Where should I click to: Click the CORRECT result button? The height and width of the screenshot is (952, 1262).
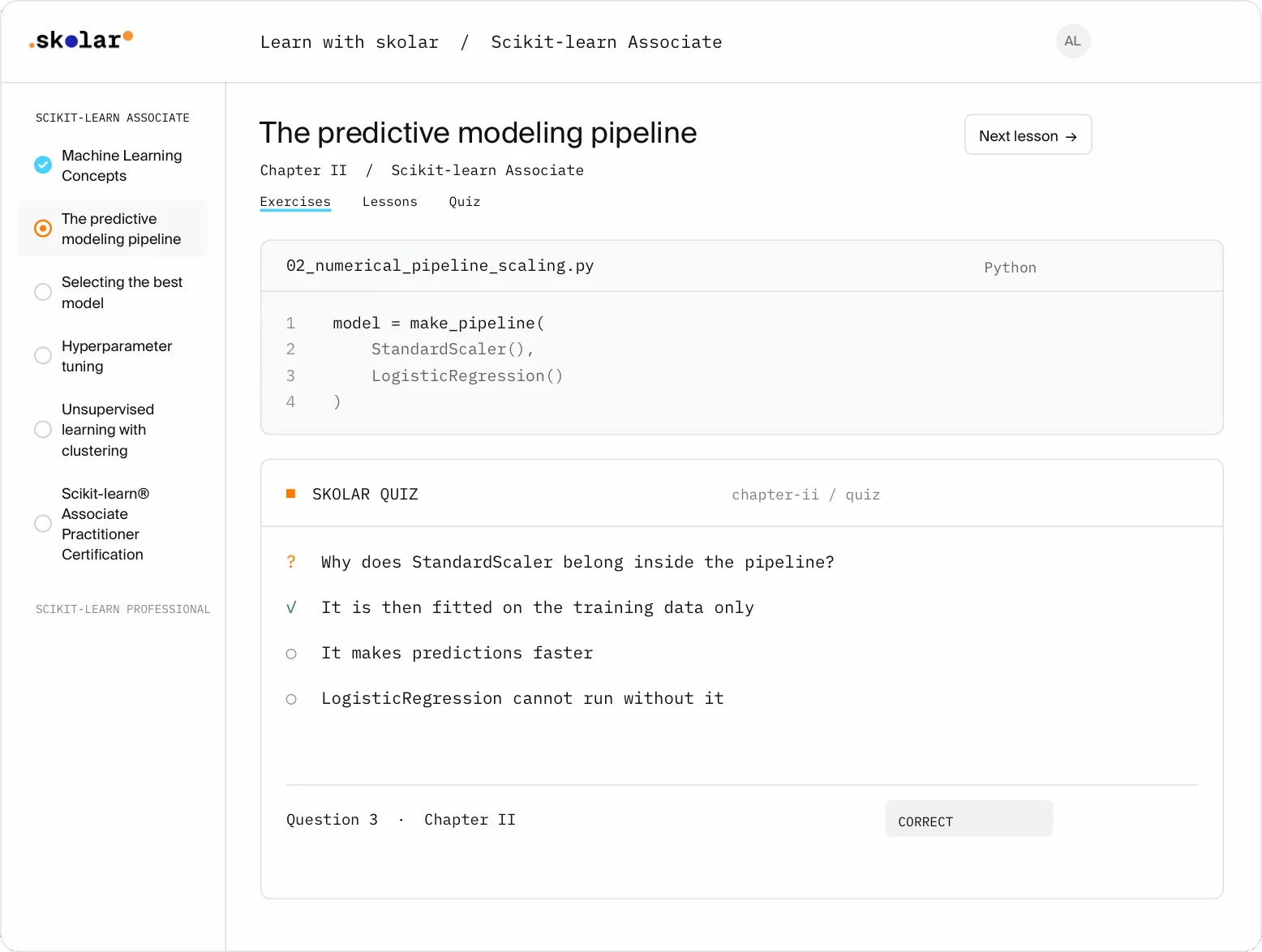click(x=968, y=819)
